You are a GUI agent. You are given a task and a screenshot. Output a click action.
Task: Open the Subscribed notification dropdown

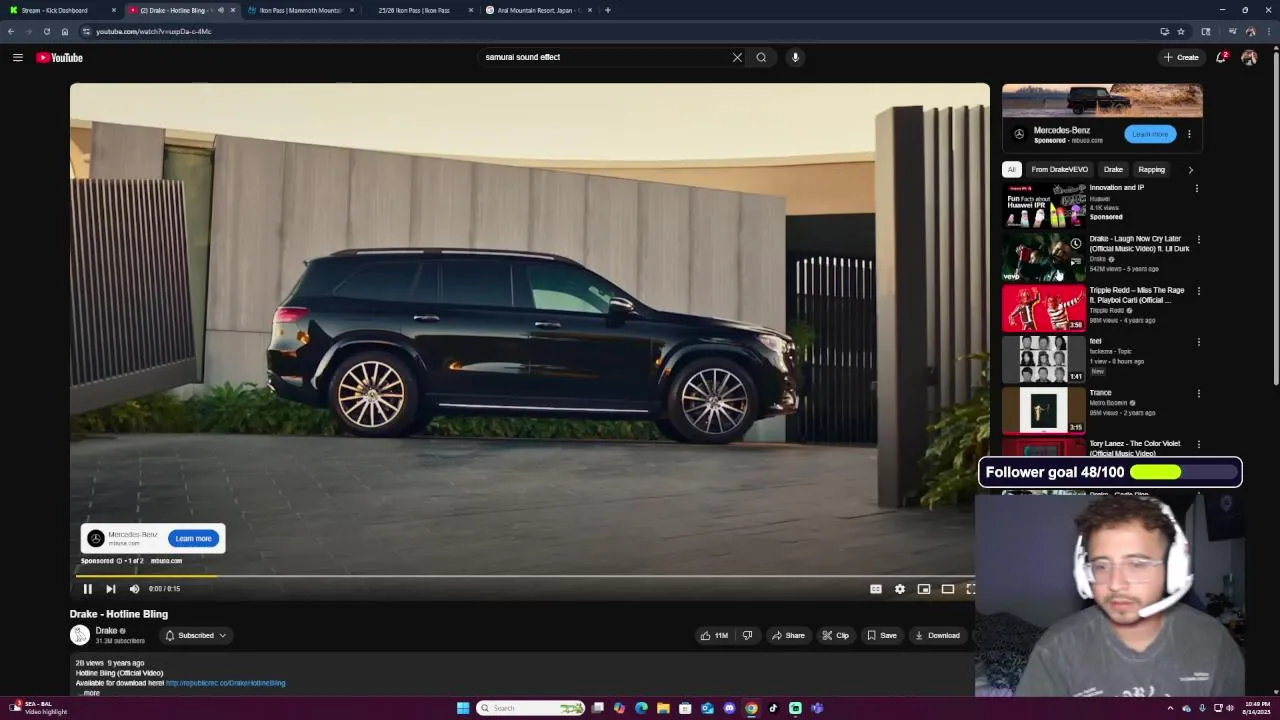coord(195,635)
